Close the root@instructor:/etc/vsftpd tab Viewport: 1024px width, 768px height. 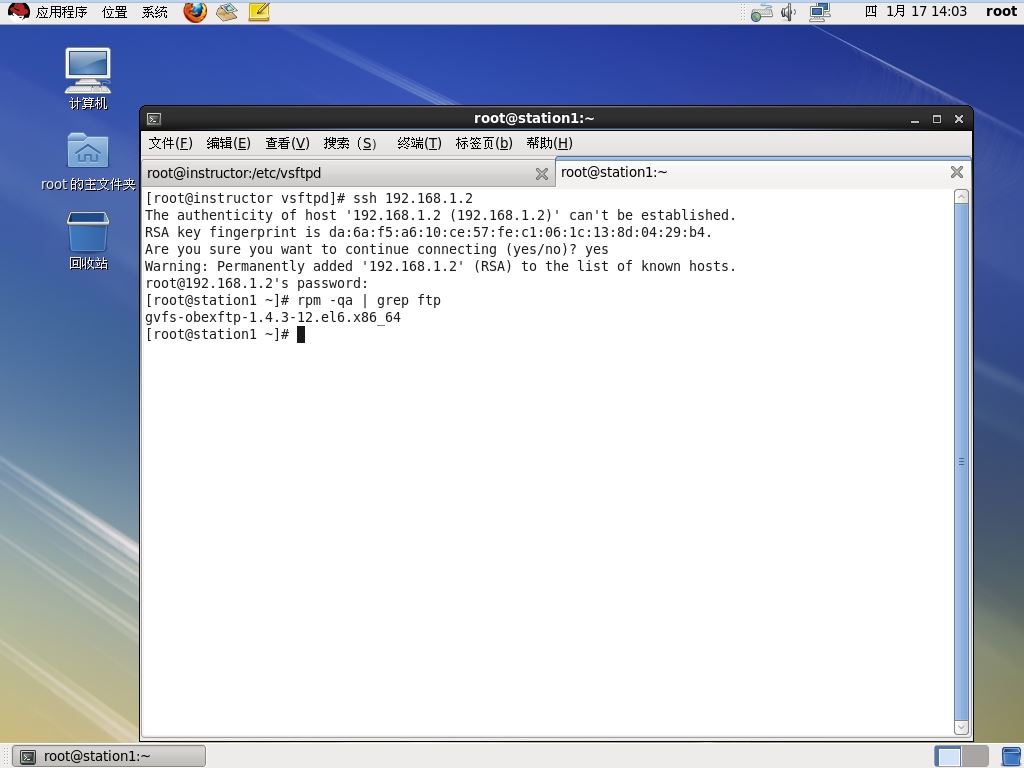click(541, 174)
